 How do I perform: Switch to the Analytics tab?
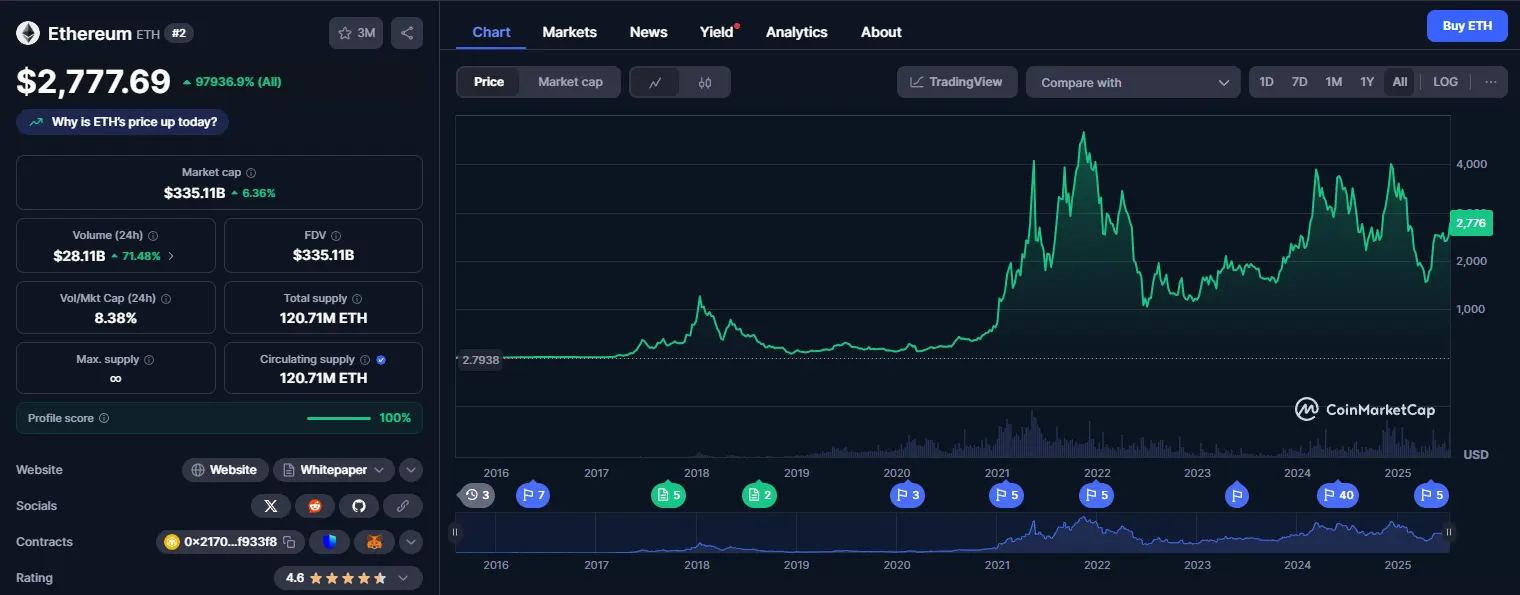[797, 32]
